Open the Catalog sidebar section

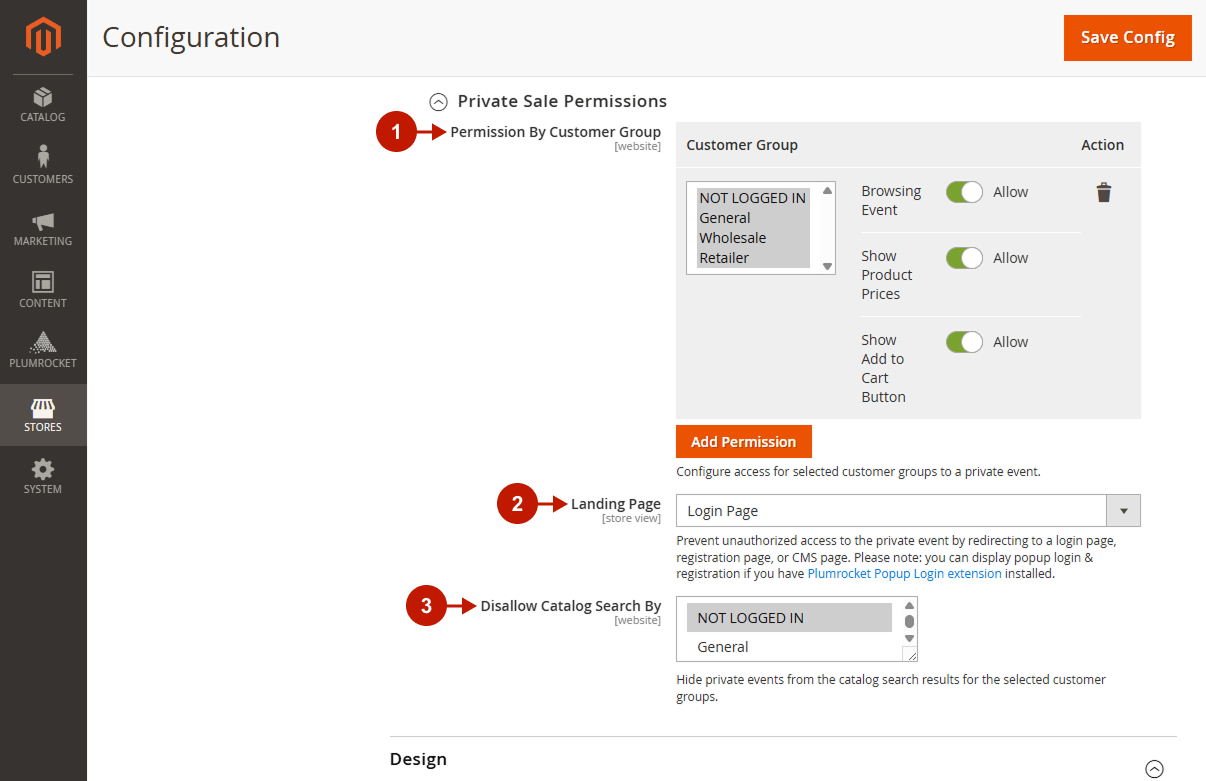click(x=43, y=105)
